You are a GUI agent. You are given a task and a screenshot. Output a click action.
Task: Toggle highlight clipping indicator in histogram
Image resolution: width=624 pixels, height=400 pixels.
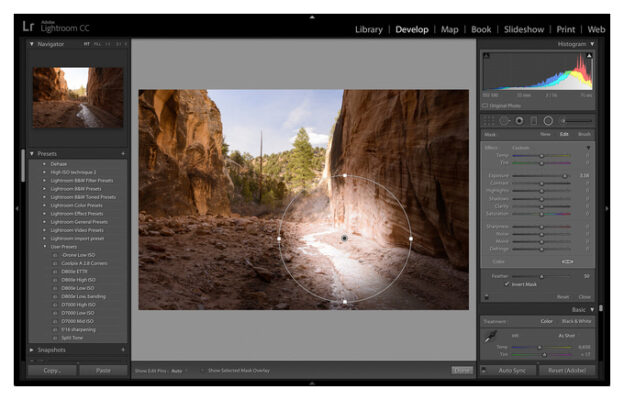[x=589, y=55]
